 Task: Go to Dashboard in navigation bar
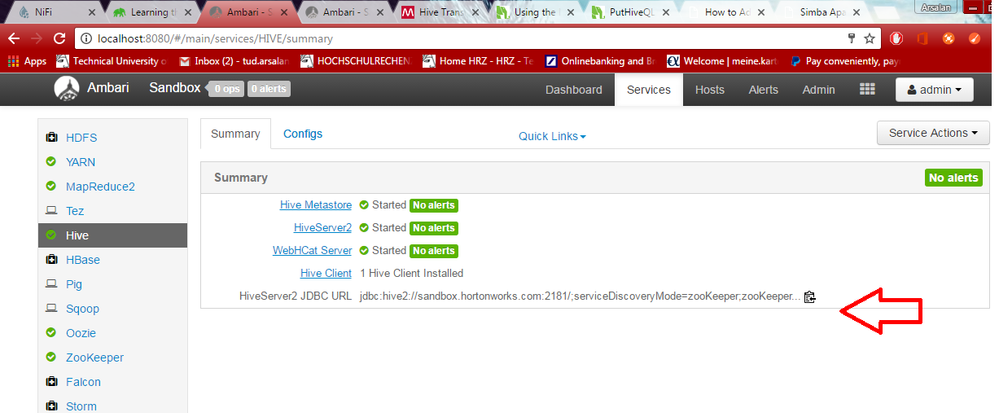573,90
